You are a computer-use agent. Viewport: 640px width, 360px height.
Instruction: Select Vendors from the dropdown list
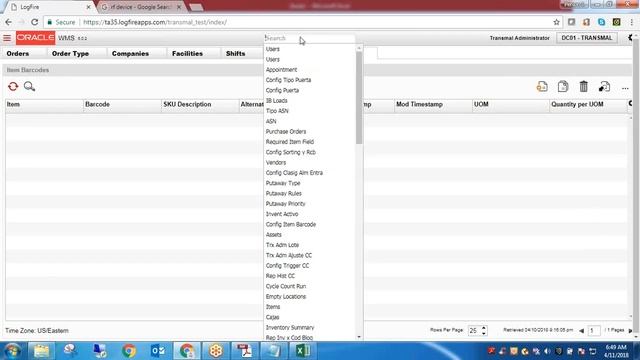276,162
